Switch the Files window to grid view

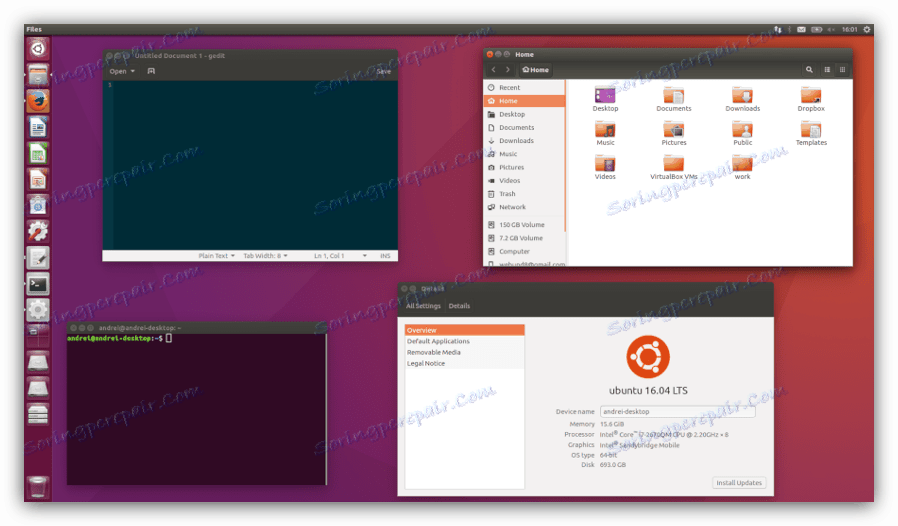[x=842, y=70]
